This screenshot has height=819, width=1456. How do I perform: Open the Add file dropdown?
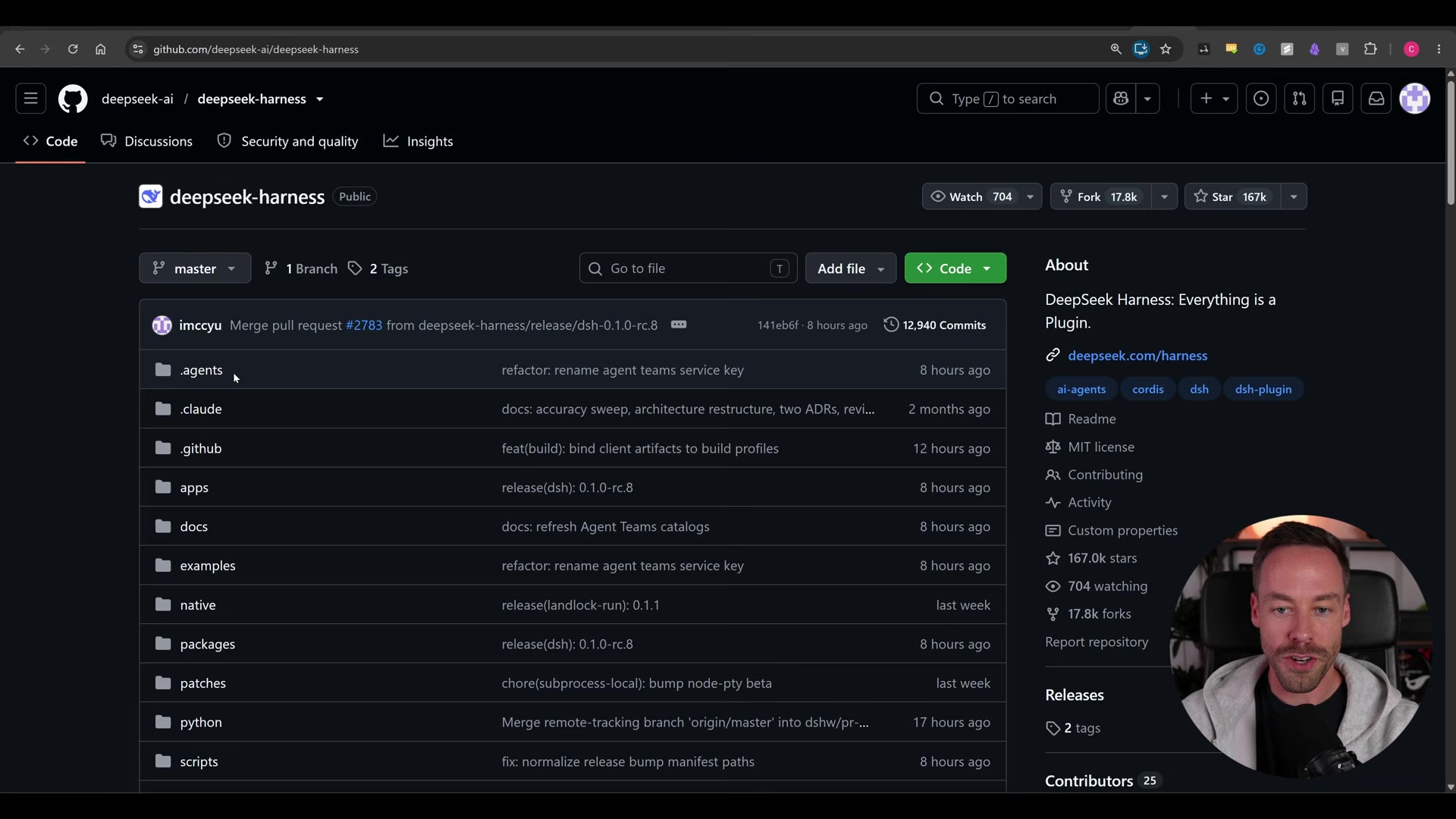851,268
